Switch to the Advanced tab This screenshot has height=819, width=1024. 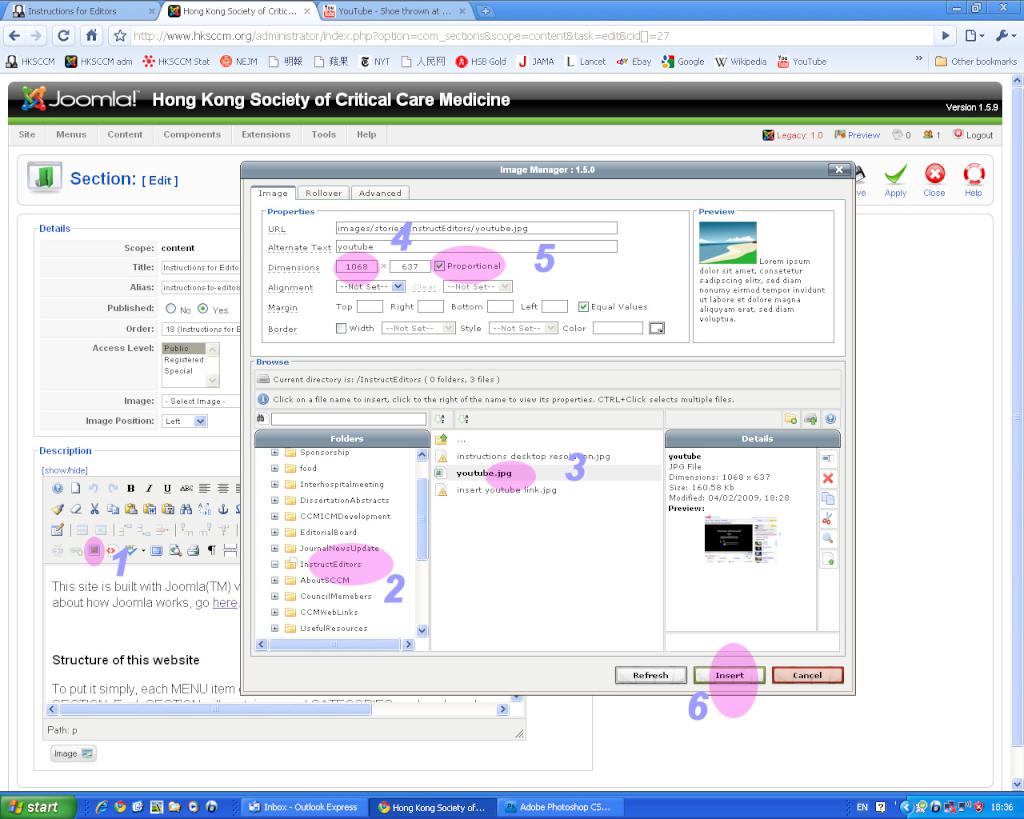[x=380, y=193]
